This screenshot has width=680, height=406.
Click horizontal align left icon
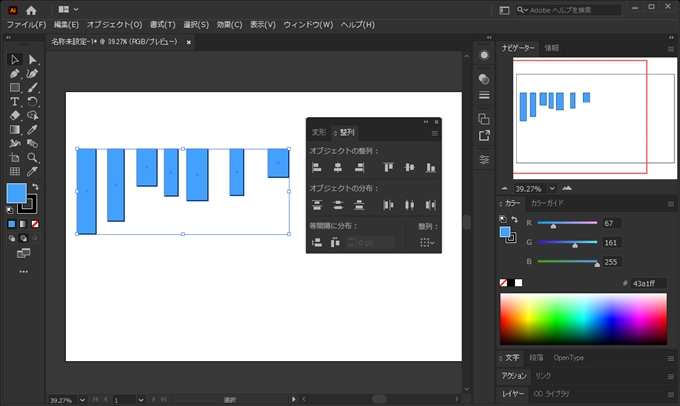point(317,167)
